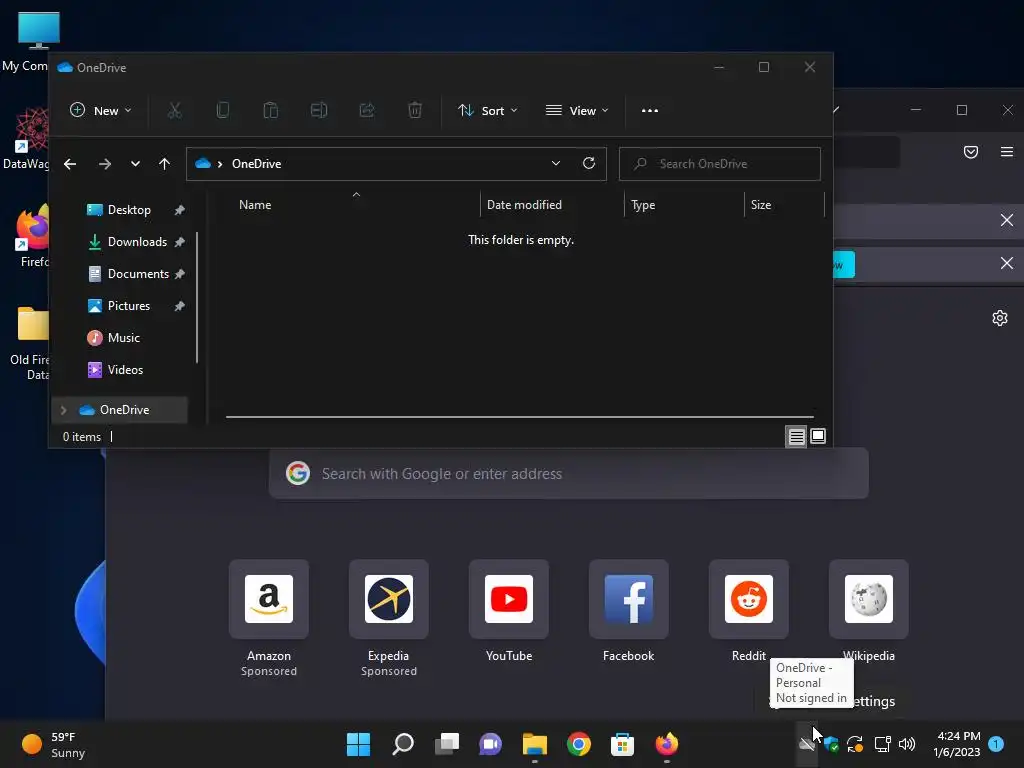
Task: Open the Expedia shortcut tile in Firefox
Action: [x=389, y=600]
